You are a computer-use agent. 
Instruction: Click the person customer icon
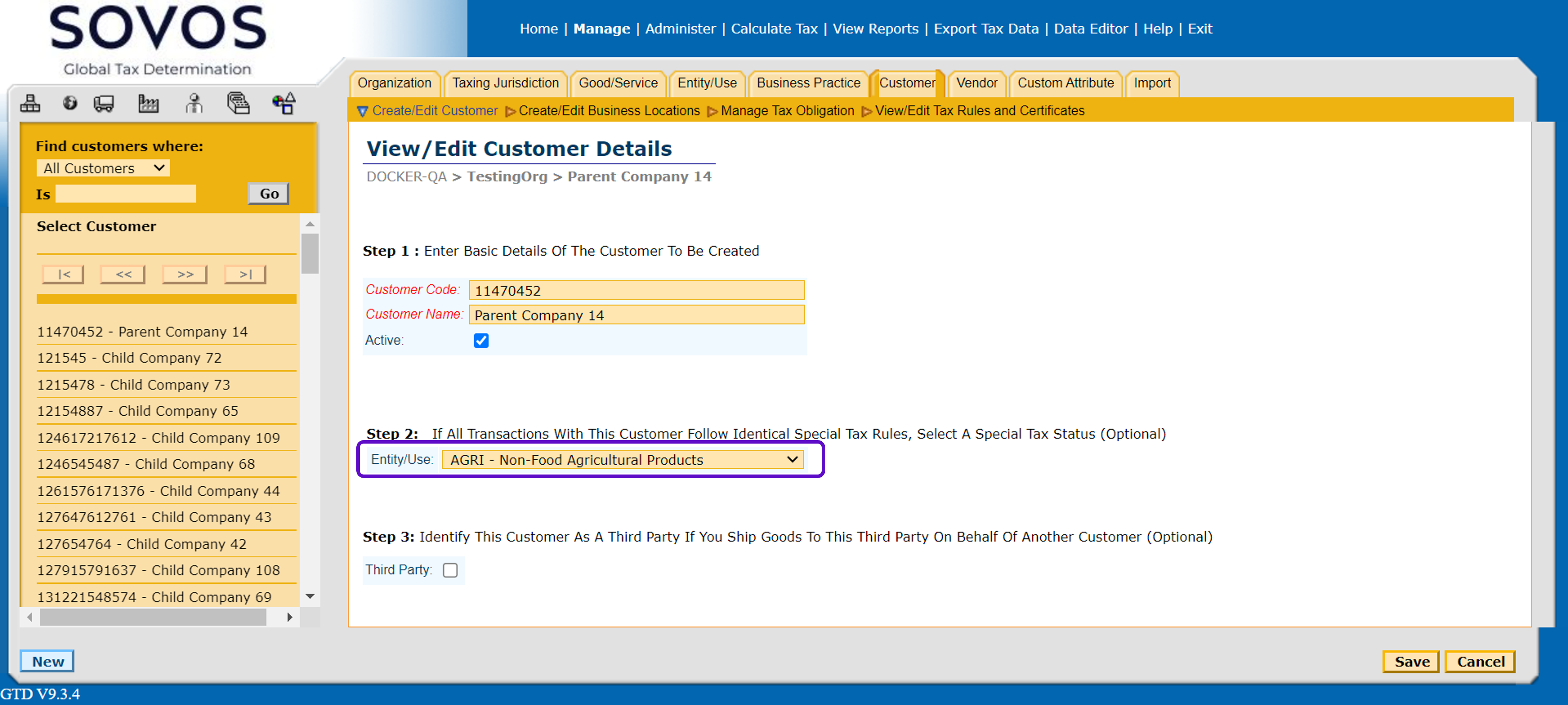[x=193, y=103]
